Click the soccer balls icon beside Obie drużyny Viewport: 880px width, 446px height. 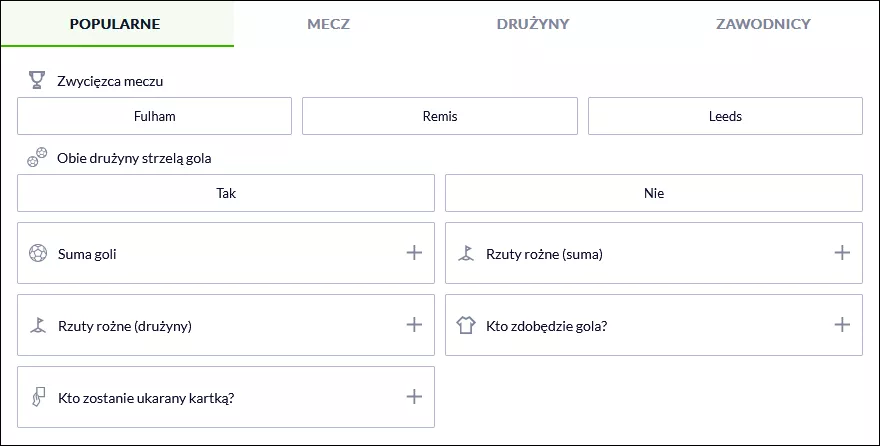37,157
